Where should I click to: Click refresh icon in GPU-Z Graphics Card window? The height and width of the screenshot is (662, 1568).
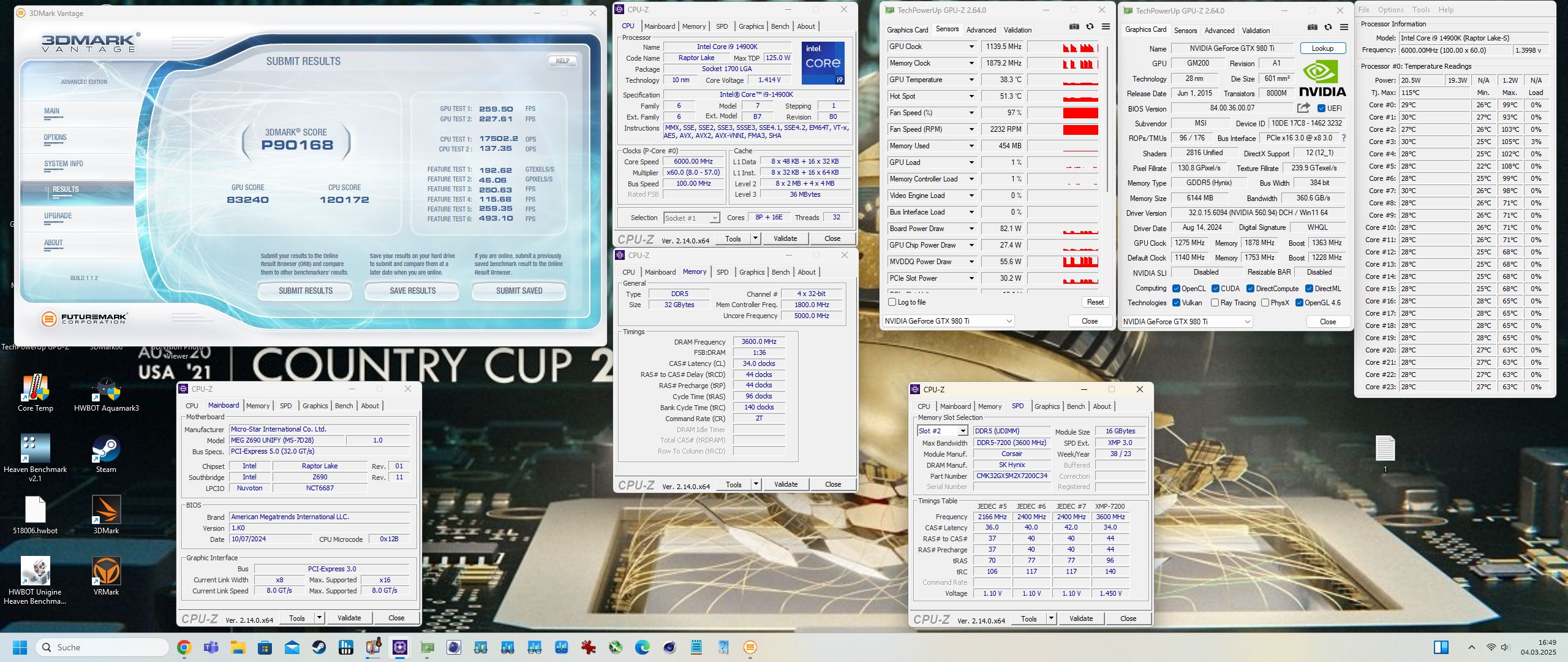click(x=1328, y=28)
